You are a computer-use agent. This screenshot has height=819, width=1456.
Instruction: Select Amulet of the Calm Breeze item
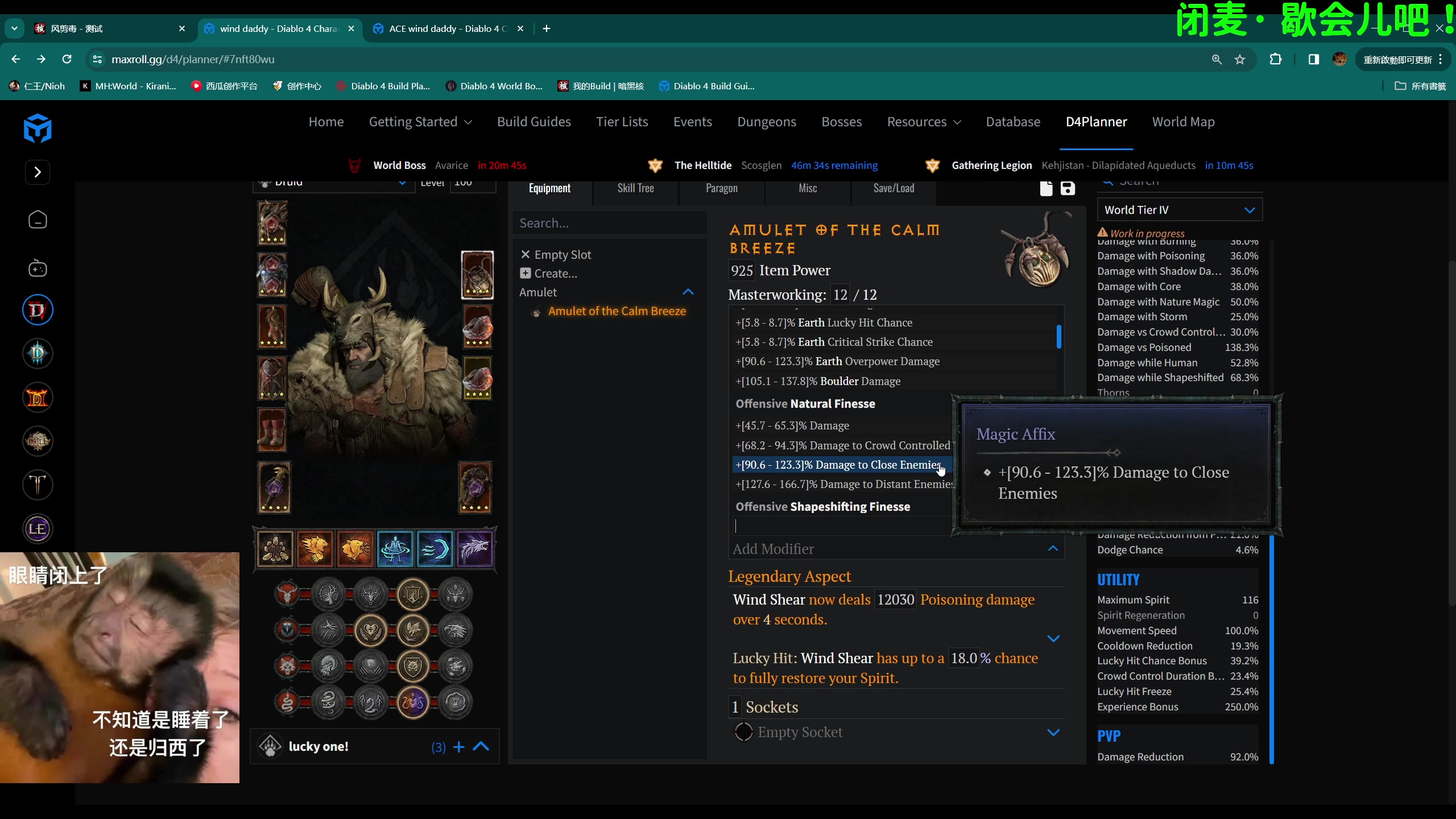[x=617, y=311]
